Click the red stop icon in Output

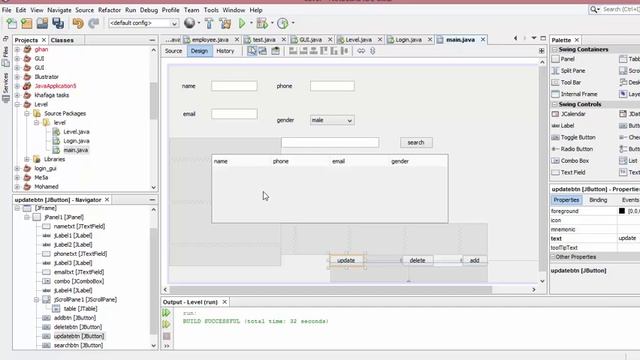(x=167, y=336)
